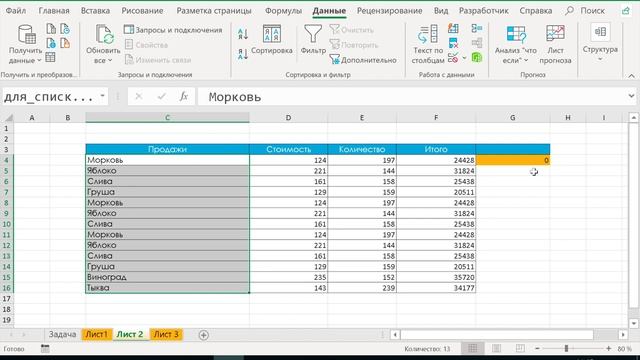Switch to the Формулы tab
The width and height of the screenshot is (640, 360).
[283, 11]
